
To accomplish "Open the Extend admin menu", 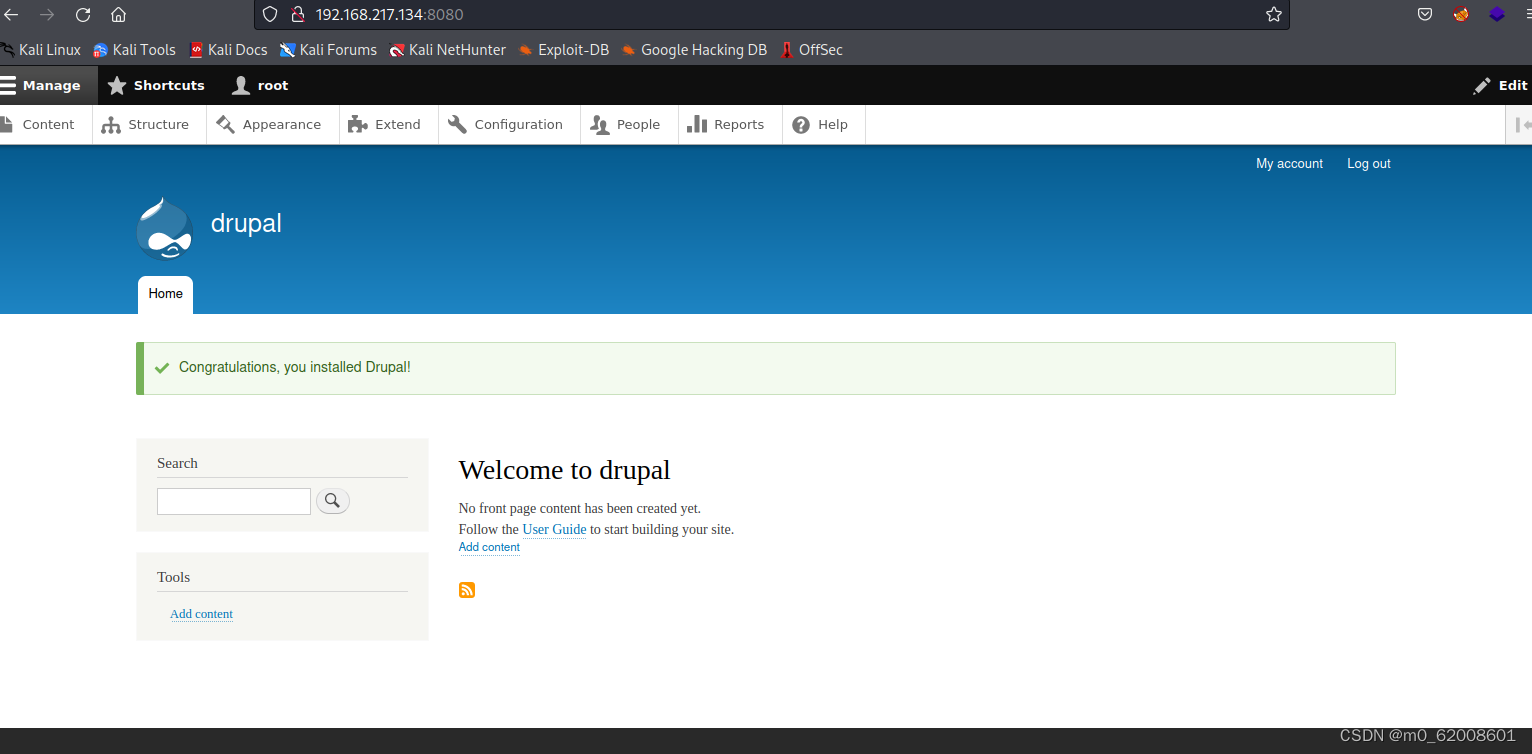I will point(388,125).
